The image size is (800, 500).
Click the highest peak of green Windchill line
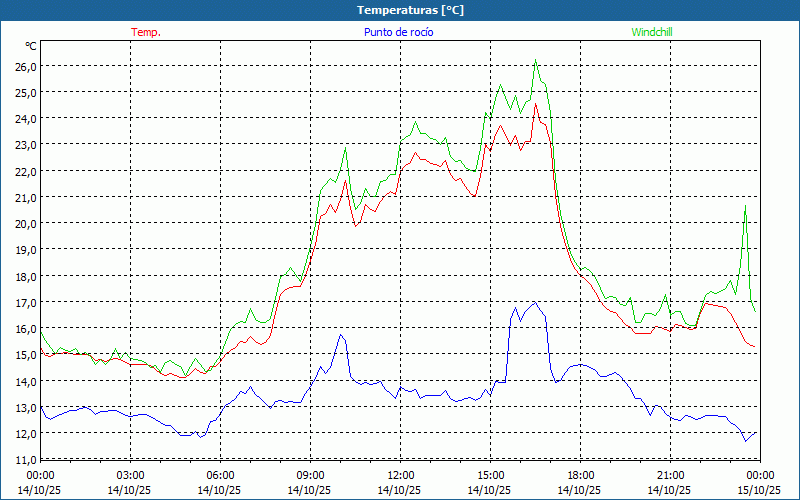click(536, 61)
